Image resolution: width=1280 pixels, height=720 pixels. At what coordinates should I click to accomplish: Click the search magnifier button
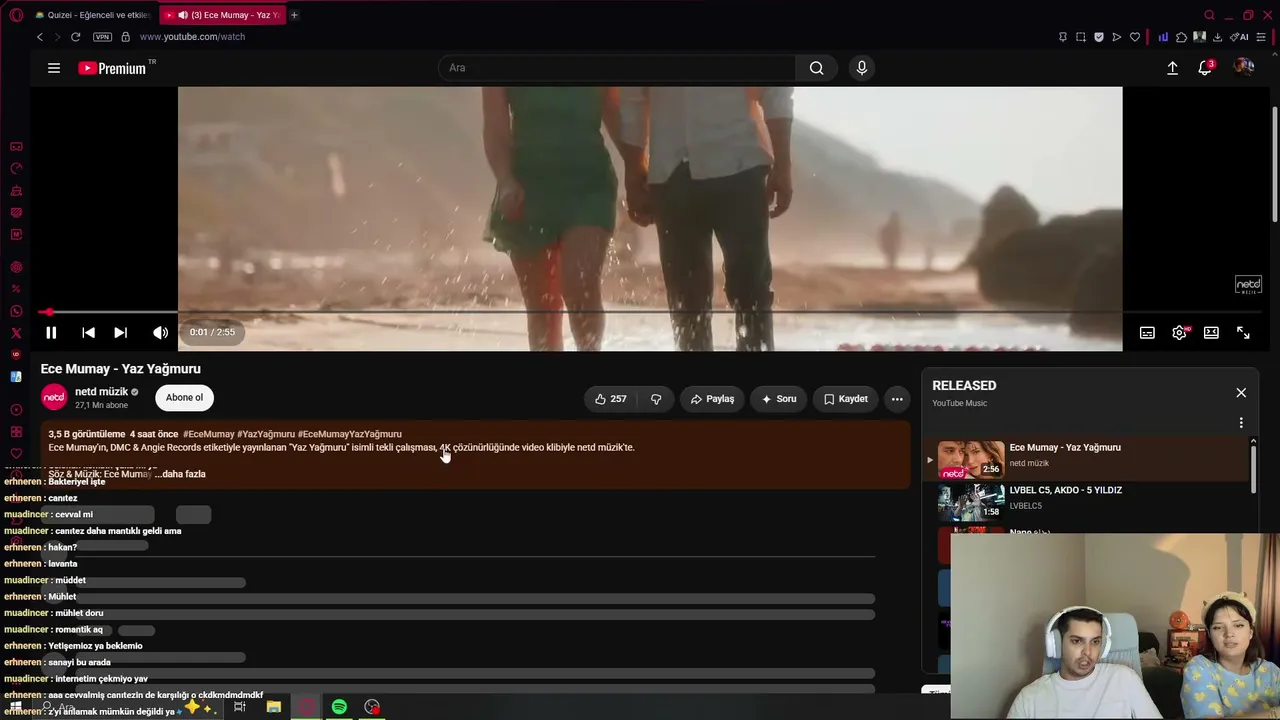(817, 68)
